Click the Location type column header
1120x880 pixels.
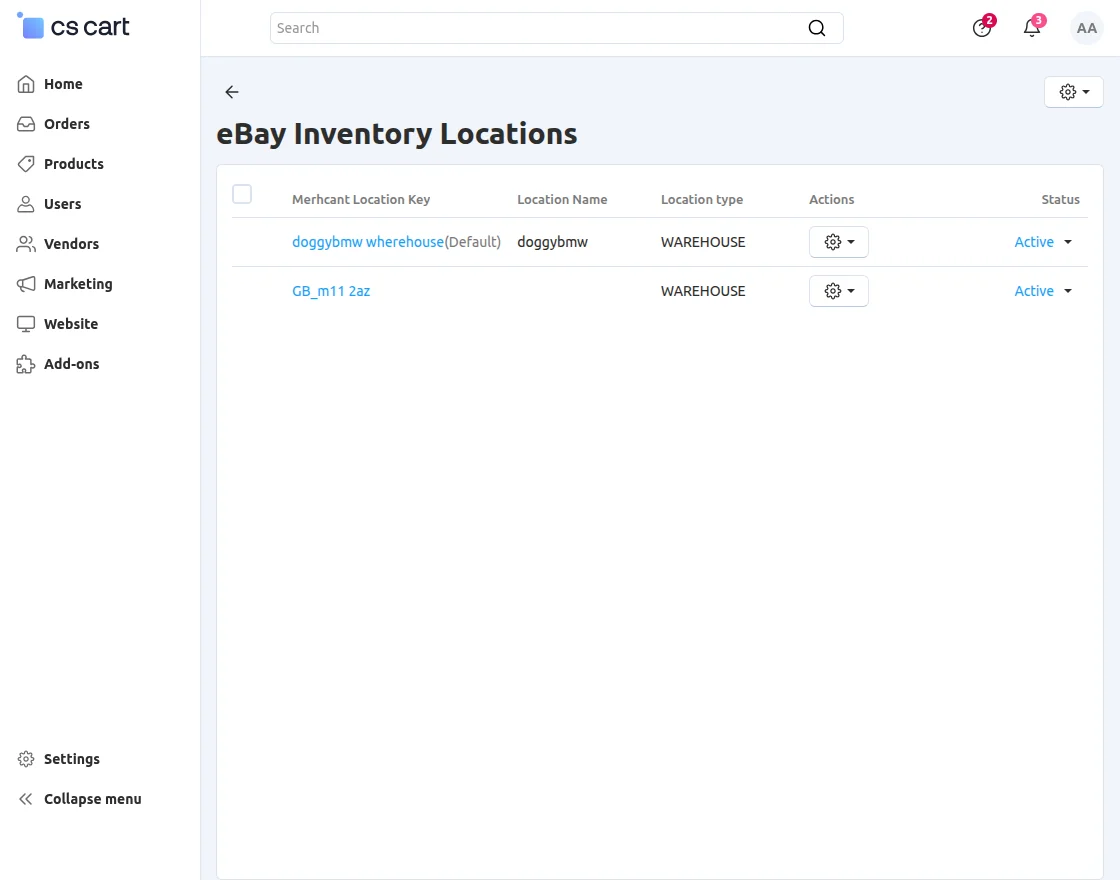tap(701, 199)
